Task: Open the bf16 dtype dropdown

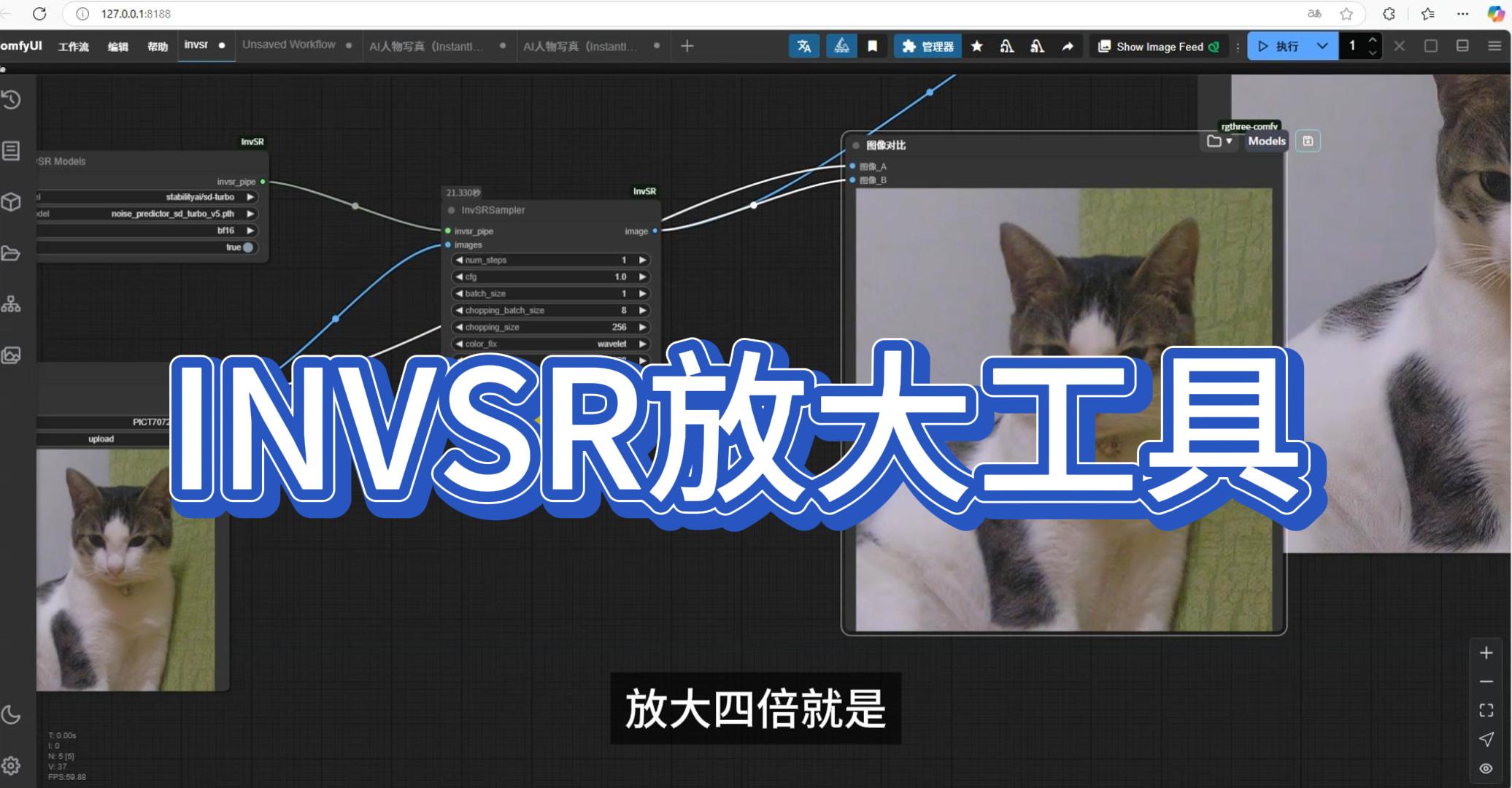Action: pos(146,231)
